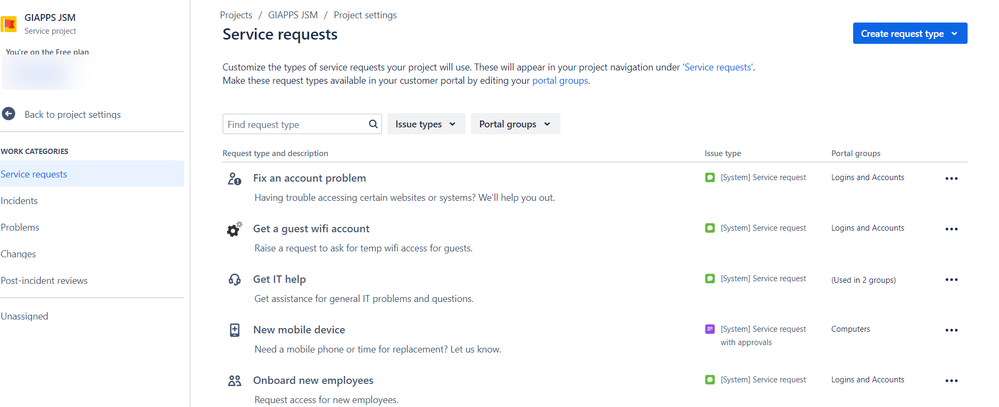
Task: Click the Fix an account problem icon
Action: pyautogui.click(x=234, y=179)
